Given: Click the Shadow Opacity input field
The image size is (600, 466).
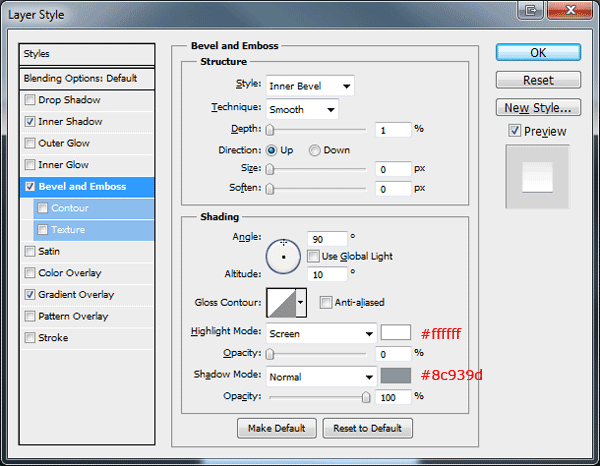Looking at the screenshot, I should pos(393,398).
